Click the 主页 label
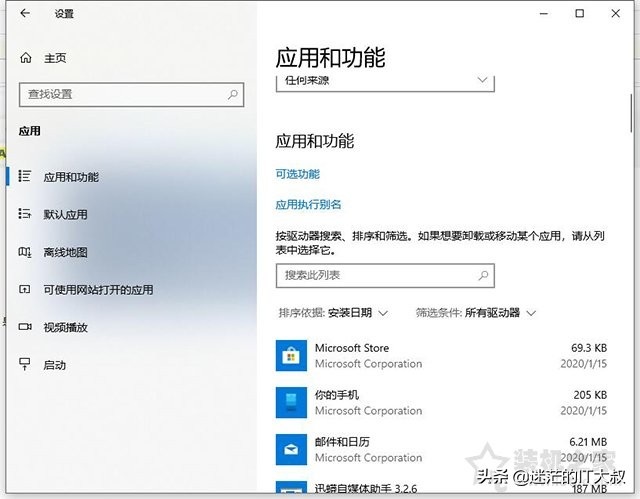Image resolution: width=640 pixels, height=499 pixels. [55, 58]
